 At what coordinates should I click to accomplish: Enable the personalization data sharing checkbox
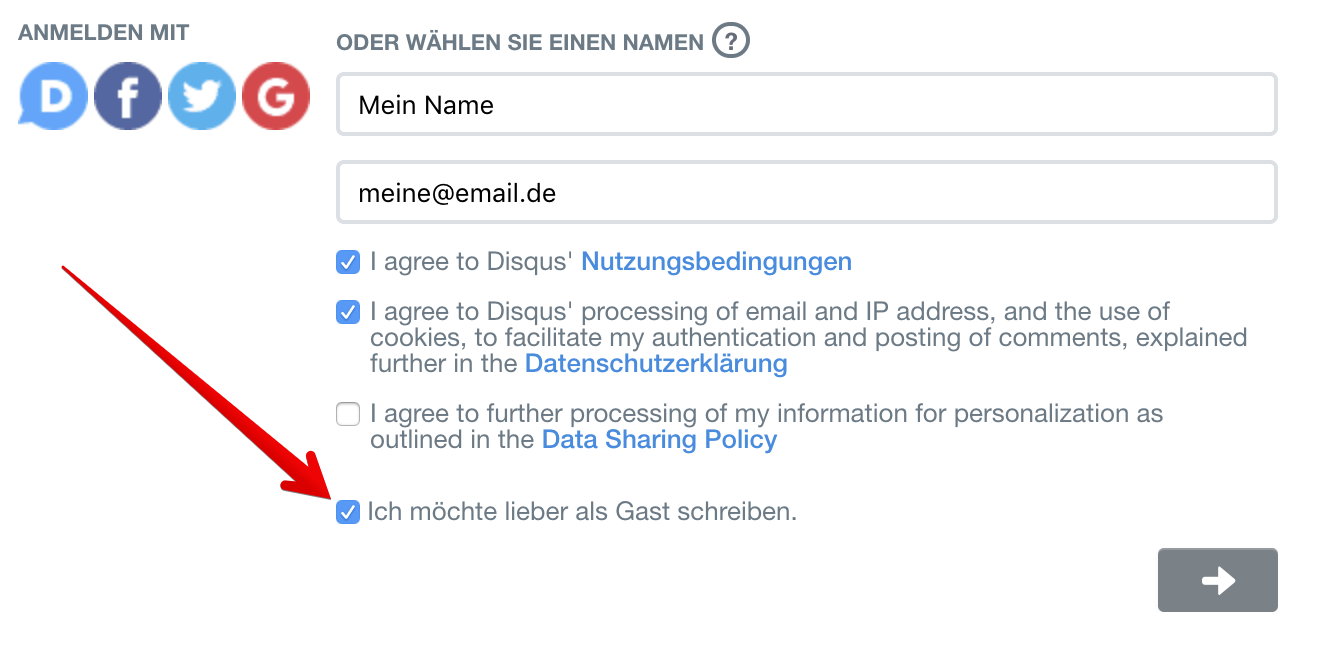click(348, 413)
